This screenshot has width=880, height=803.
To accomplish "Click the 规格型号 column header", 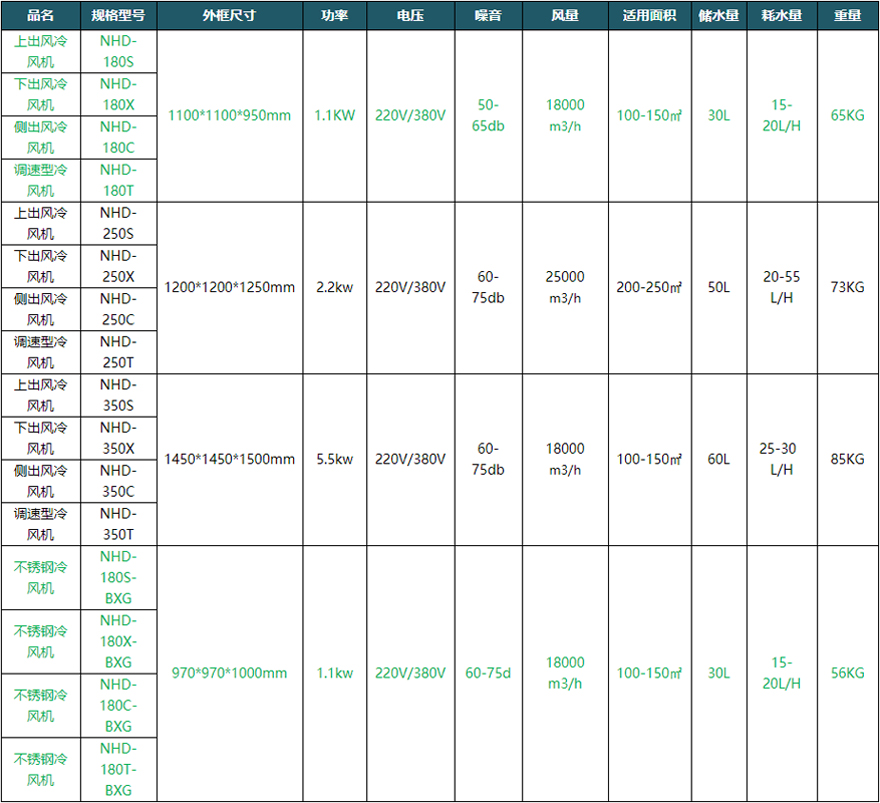I will [x=117, y=16].
